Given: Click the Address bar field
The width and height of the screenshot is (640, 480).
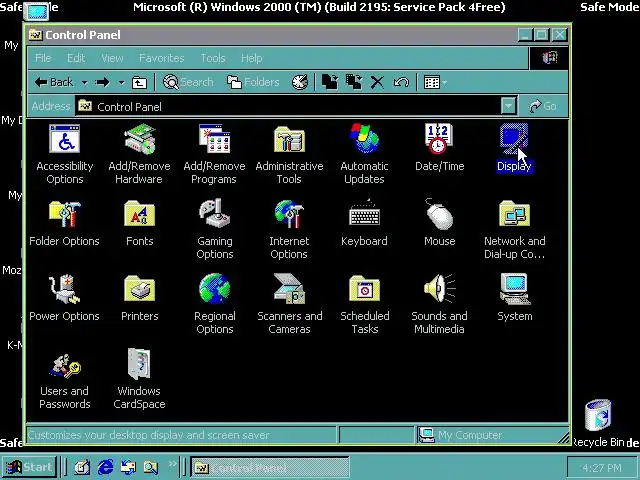Looking at the screenshot, I should (288, 107).
